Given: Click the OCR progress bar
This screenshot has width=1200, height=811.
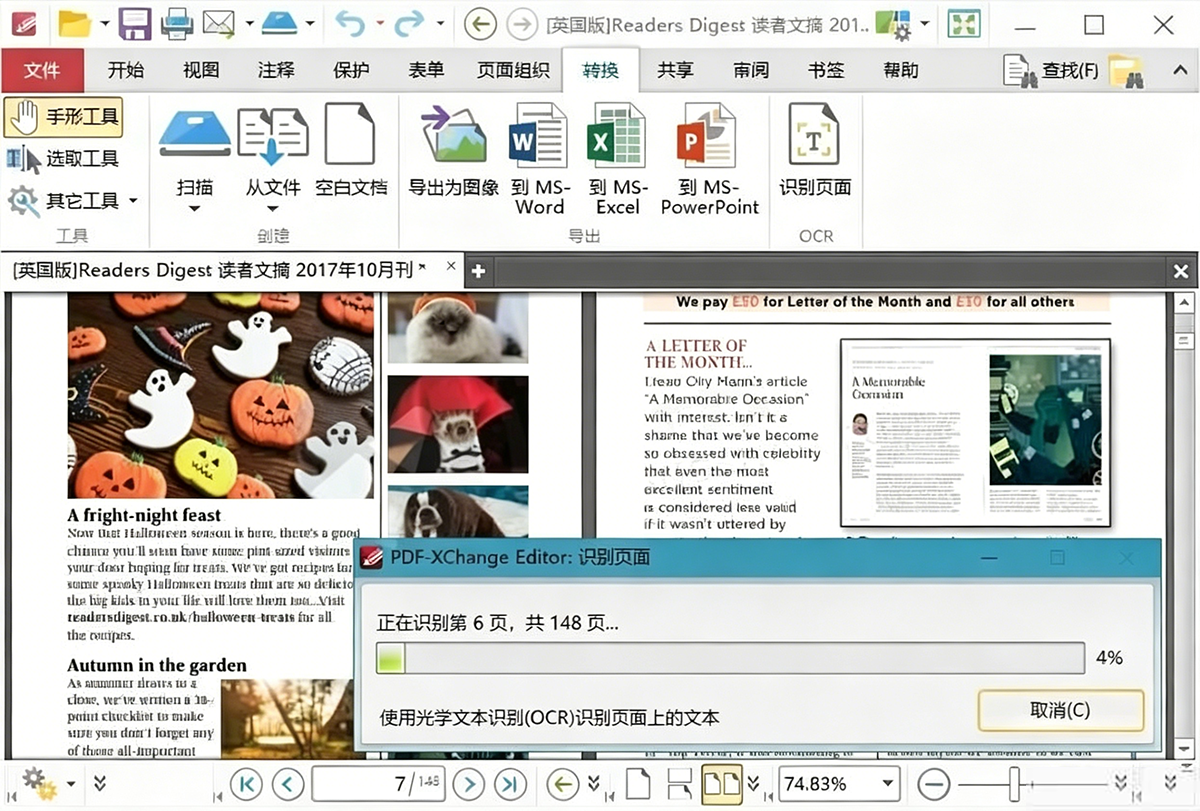Looking at the screenshot, I should [x=730, y=658].
